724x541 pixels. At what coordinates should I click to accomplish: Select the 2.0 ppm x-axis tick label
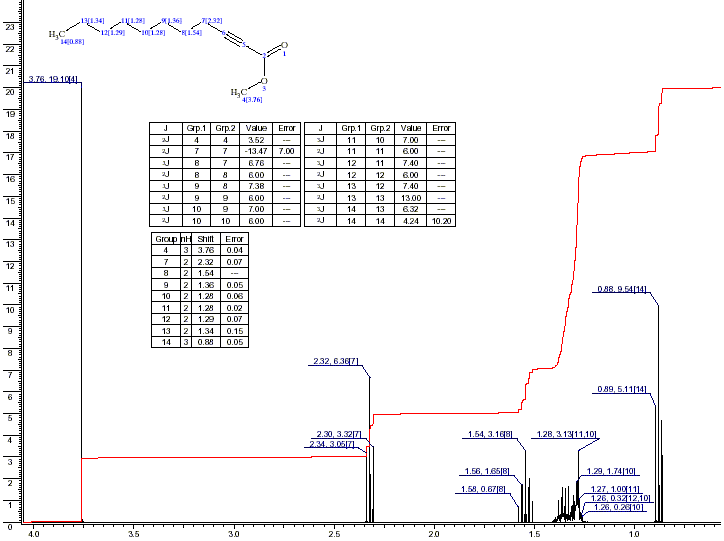point(434,534)
